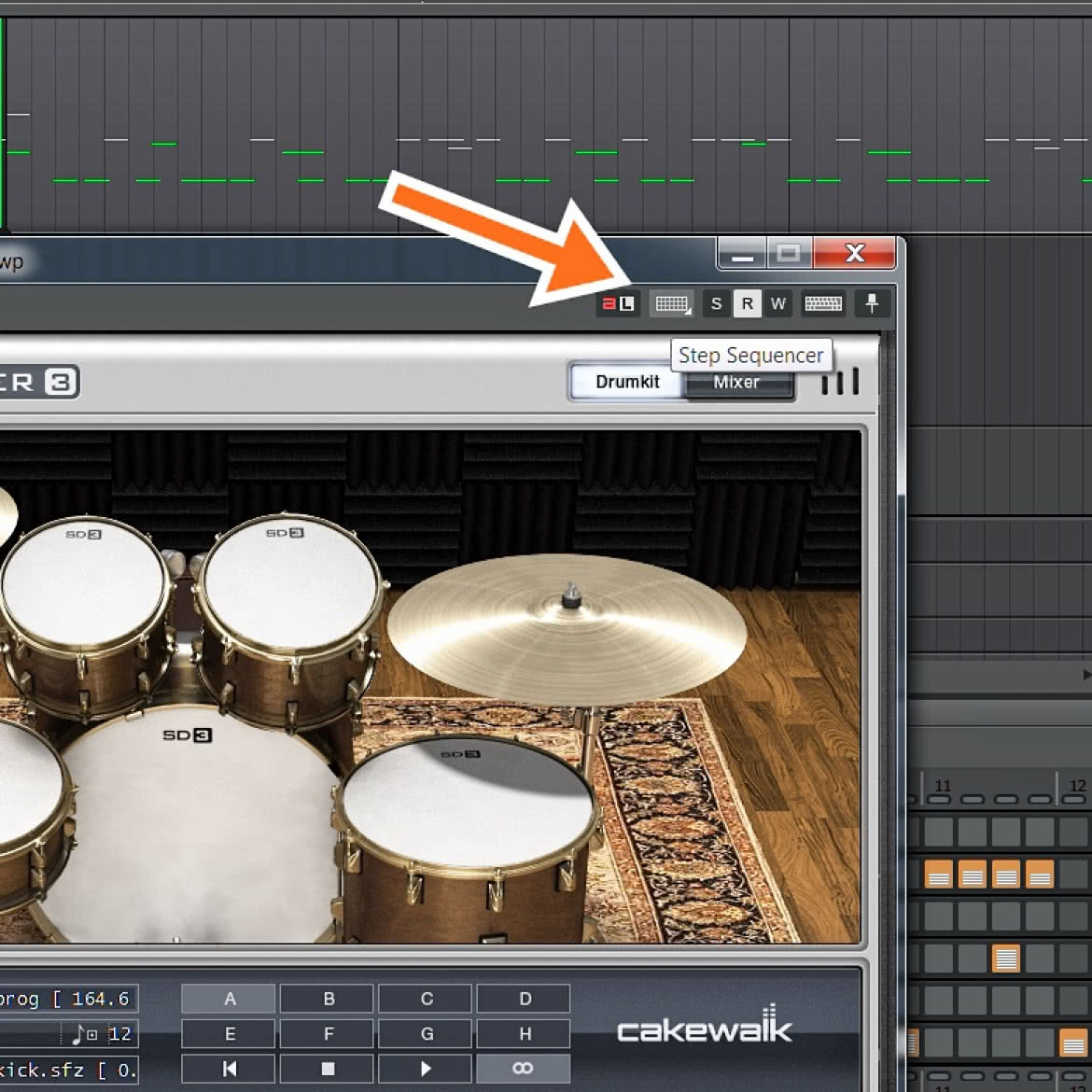Screen dimensions: 1092x1092
Task: Switch to the Mixer tab
Action: click(x=736, y=383)
